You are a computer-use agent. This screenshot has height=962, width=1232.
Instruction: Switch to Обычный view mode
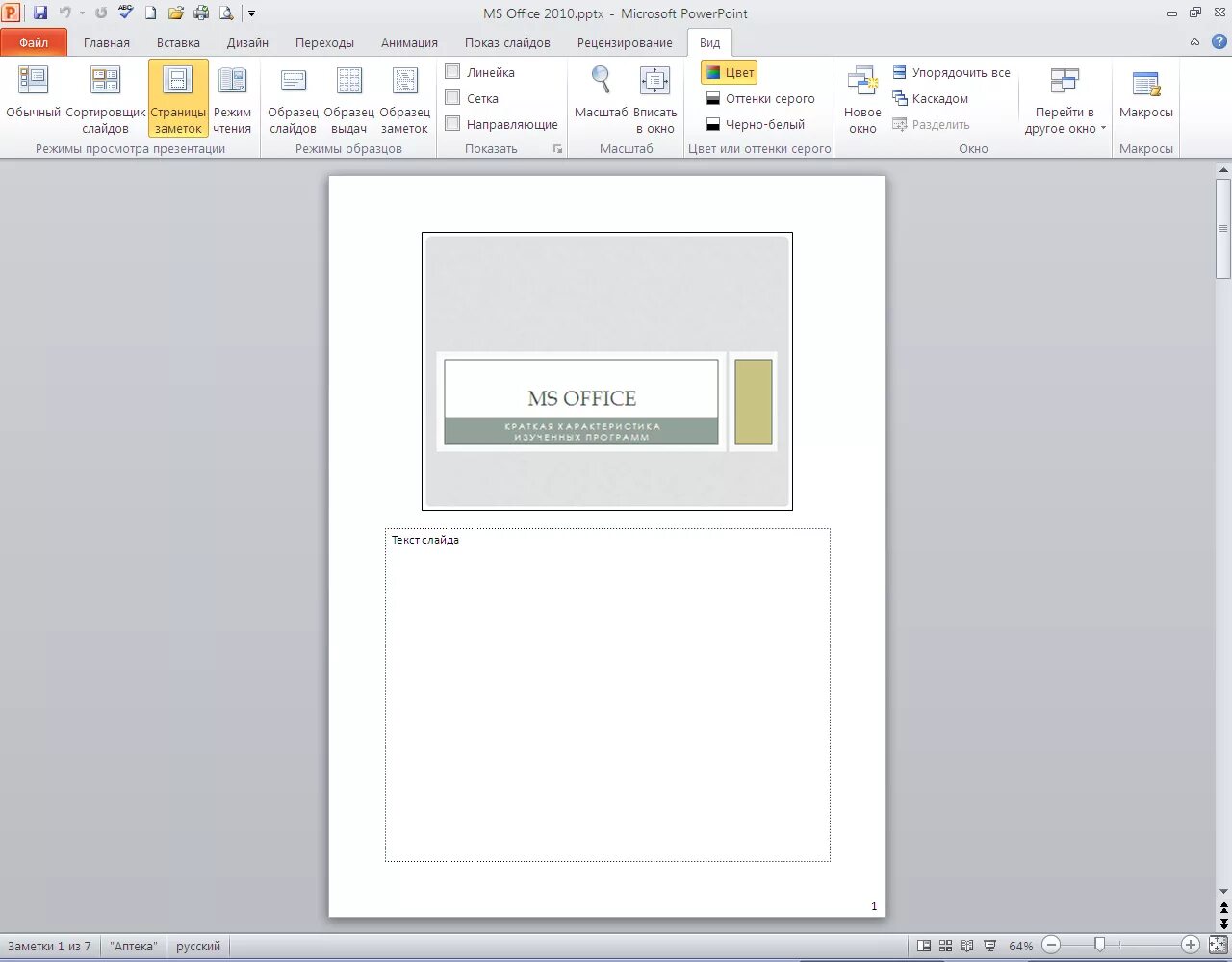pos(33,97)
